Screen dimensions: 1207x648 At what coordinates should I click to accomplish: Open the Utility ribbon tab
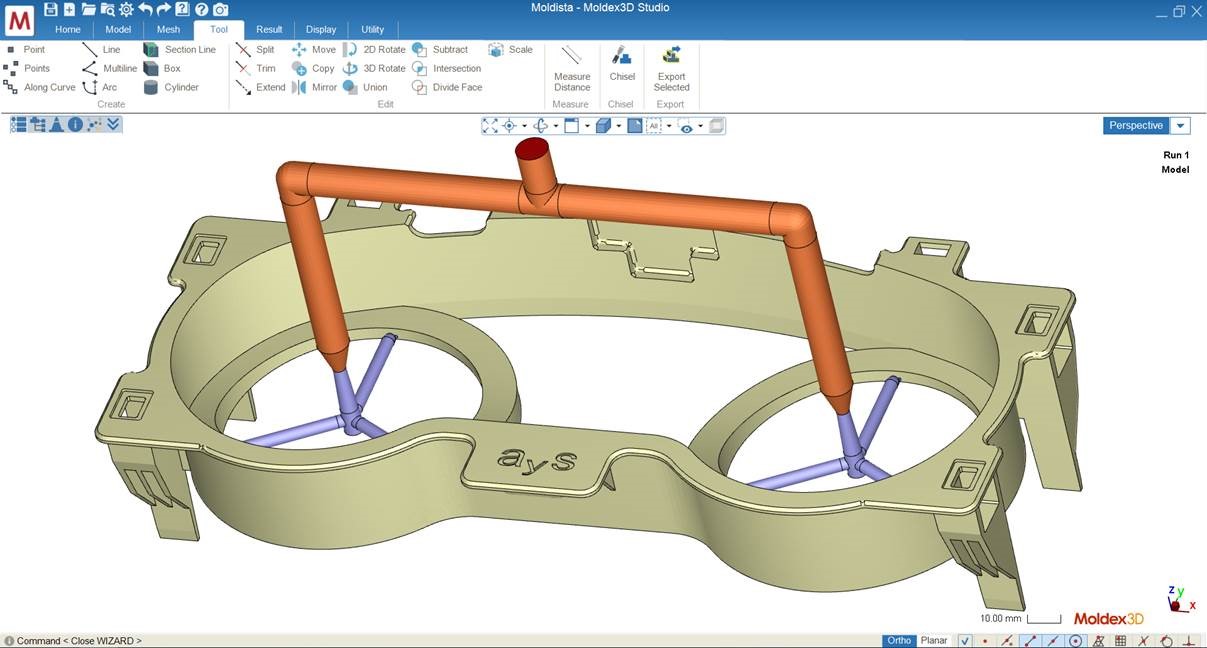click(372, 30)
